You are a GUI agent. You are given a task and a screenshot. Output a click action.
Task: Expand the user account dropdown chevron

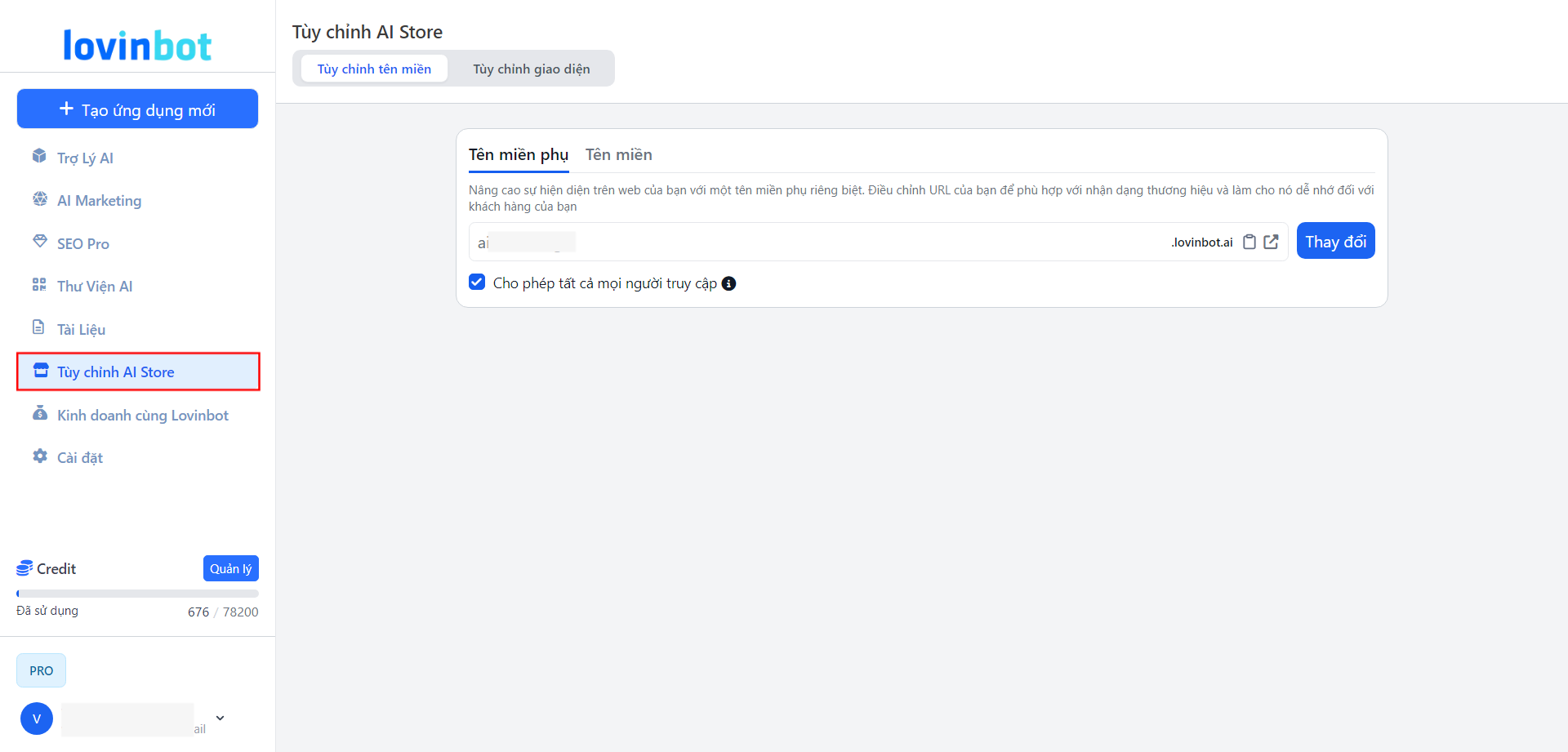pos(220,719)
